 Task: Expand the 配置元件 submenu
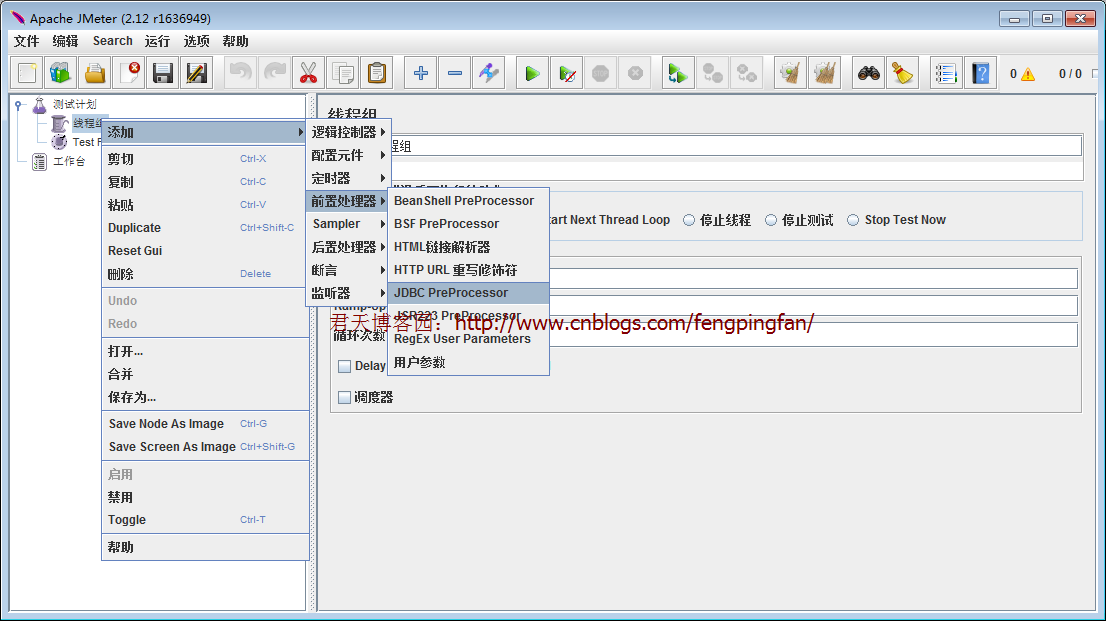(348, 155)
